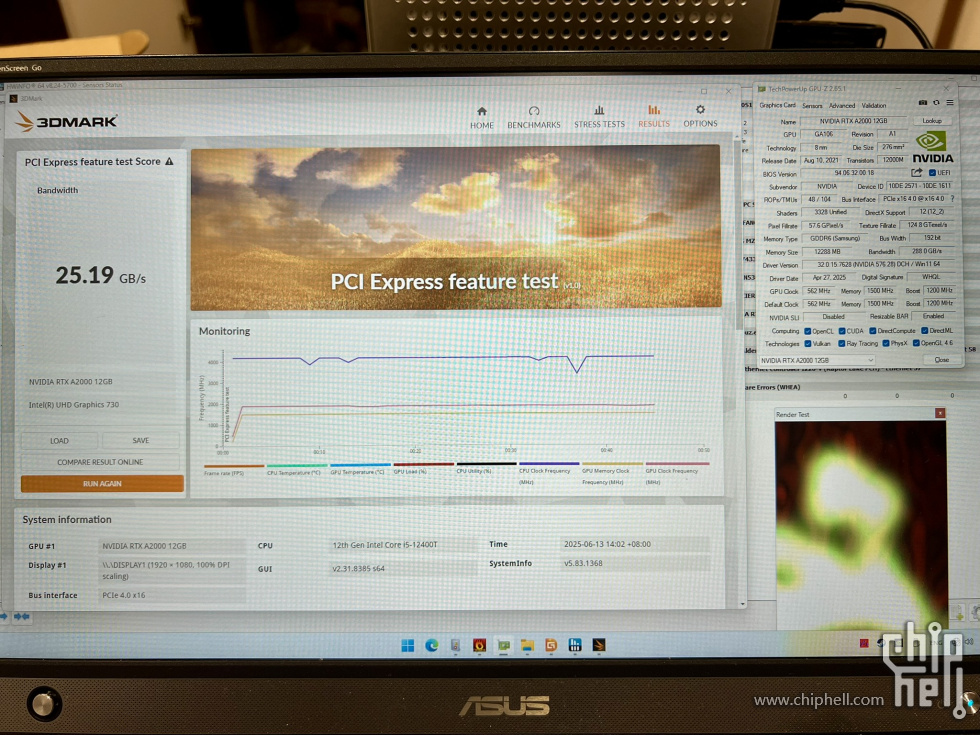Toggle the DirectCompute checkbox
The image size is (980, 735).
872,331
